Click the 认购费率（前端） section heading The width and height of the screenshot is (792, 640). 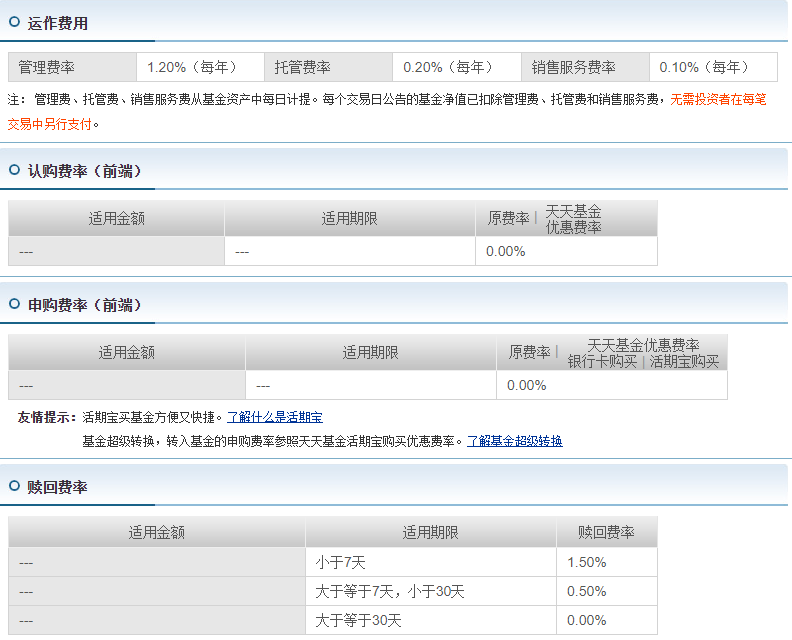85,171
